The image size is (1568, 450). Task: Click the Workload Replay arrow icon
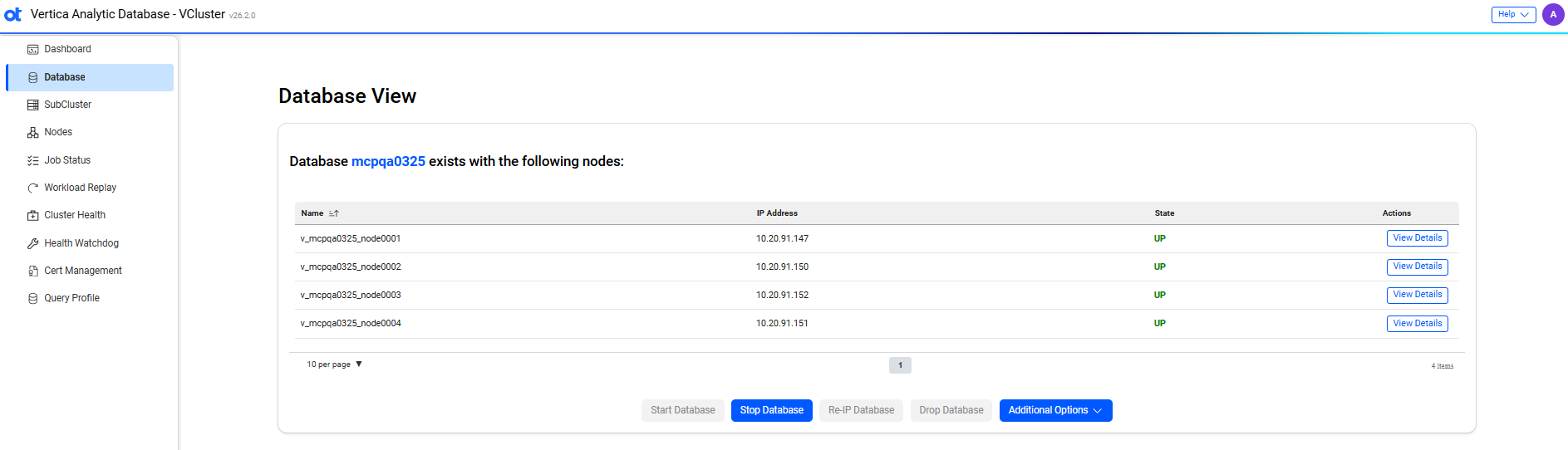33,188
